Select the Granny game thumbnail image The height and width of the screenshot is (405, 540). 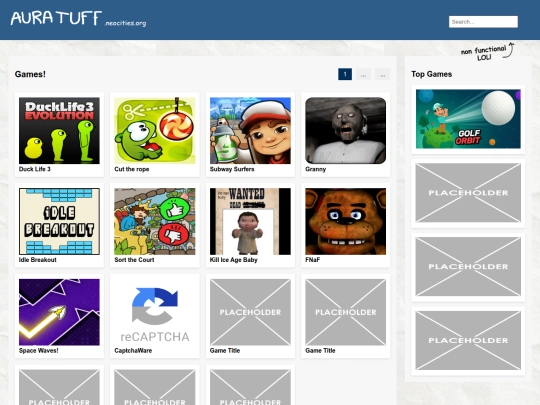tap(345, 130)
